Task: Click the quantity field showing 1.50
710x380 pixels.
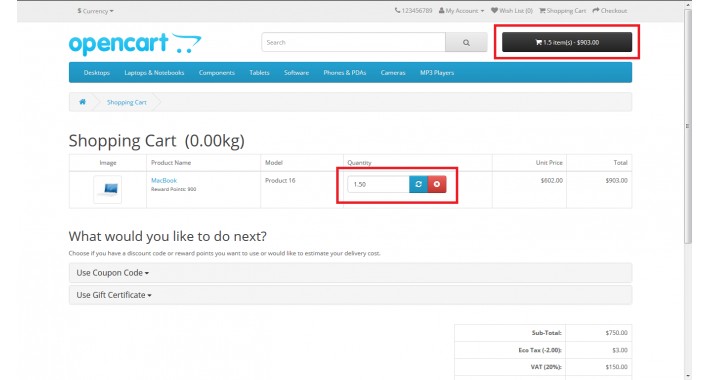Action: pos(379,184)
